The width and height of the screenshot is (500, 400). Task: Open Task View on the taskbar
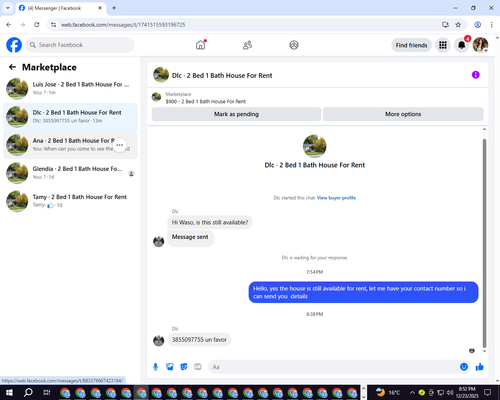click(47, 392)
